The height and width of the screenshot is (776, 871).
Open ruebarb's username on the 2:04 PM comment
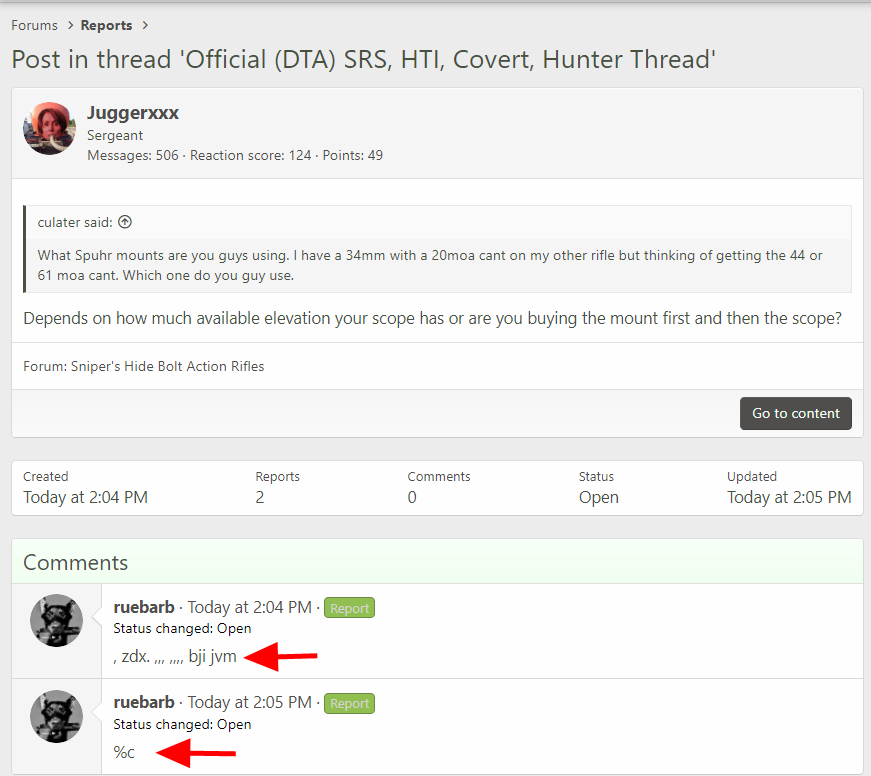[x=145, y=607]
